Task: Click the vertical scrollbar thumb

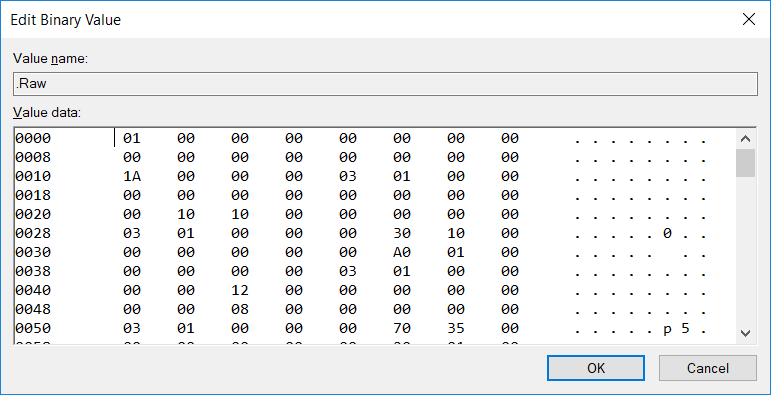Action: tap(745, 163)
